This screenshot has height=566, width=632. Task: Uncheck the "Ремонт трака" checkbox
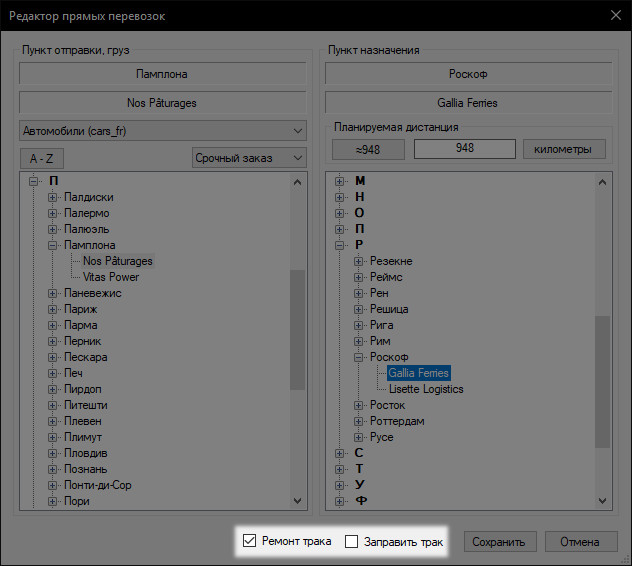click(249, 542)
